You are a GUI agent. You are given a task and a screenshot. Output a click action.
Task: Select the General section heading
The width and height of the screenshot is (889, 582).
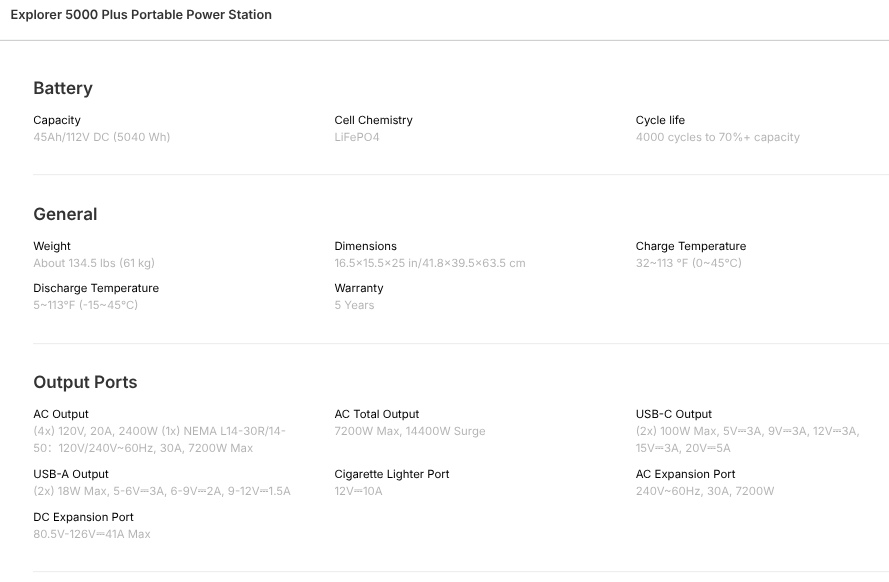(65, 214)
